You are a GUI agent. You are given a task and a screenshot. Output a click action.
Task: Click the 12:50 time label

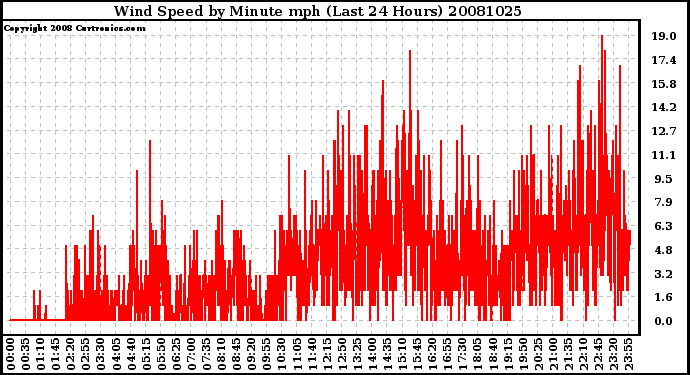click(341, 354)
